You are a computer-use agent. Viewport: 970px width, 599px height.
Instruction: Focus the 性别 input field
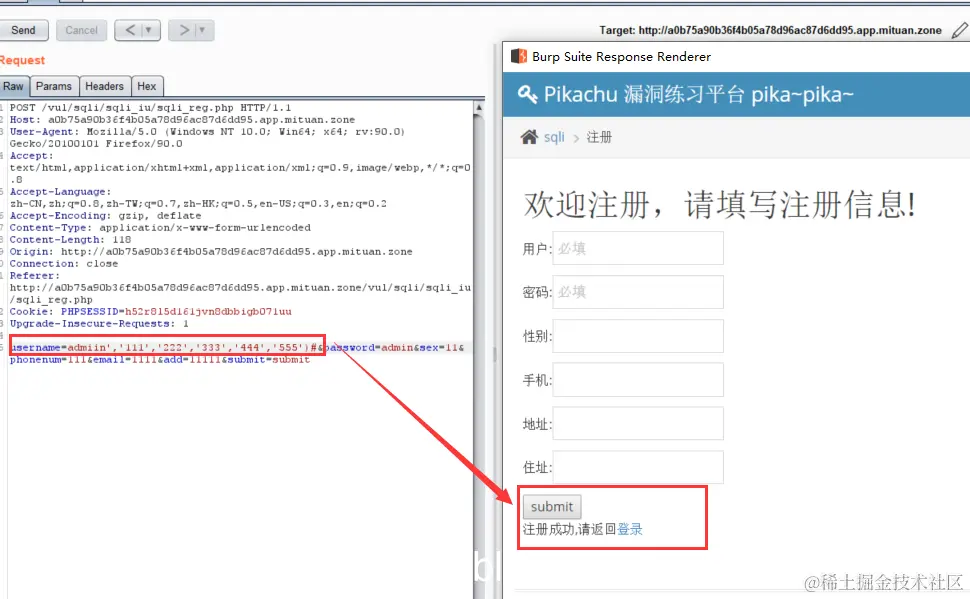coord(638,336)
